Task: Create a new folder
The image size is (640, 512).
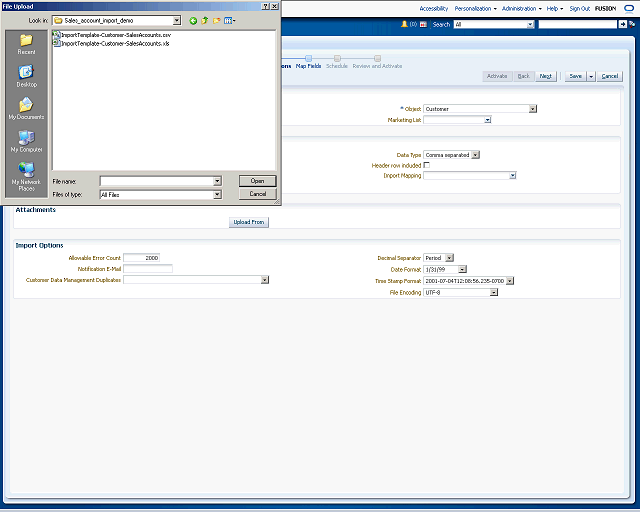Action: (216, 20)
